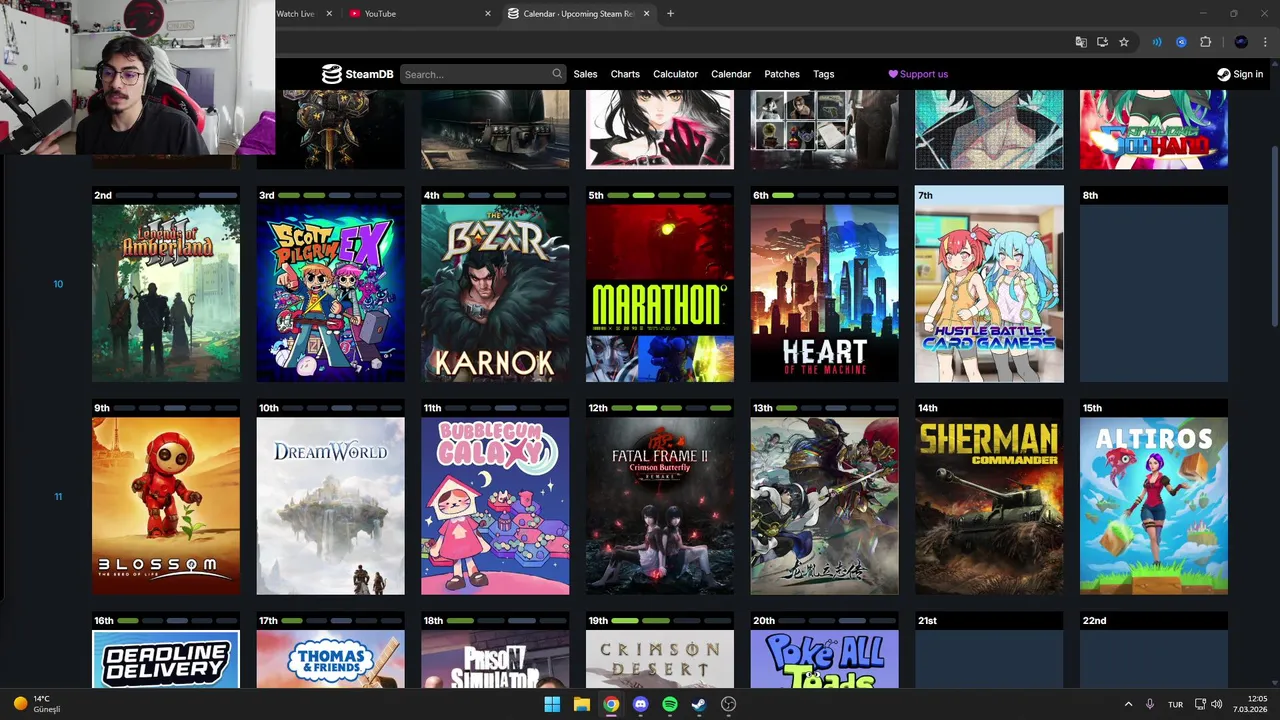Open Blossom The Seed of Life cover
Viewport: 1280px width, 720px height.
[166, 506]
